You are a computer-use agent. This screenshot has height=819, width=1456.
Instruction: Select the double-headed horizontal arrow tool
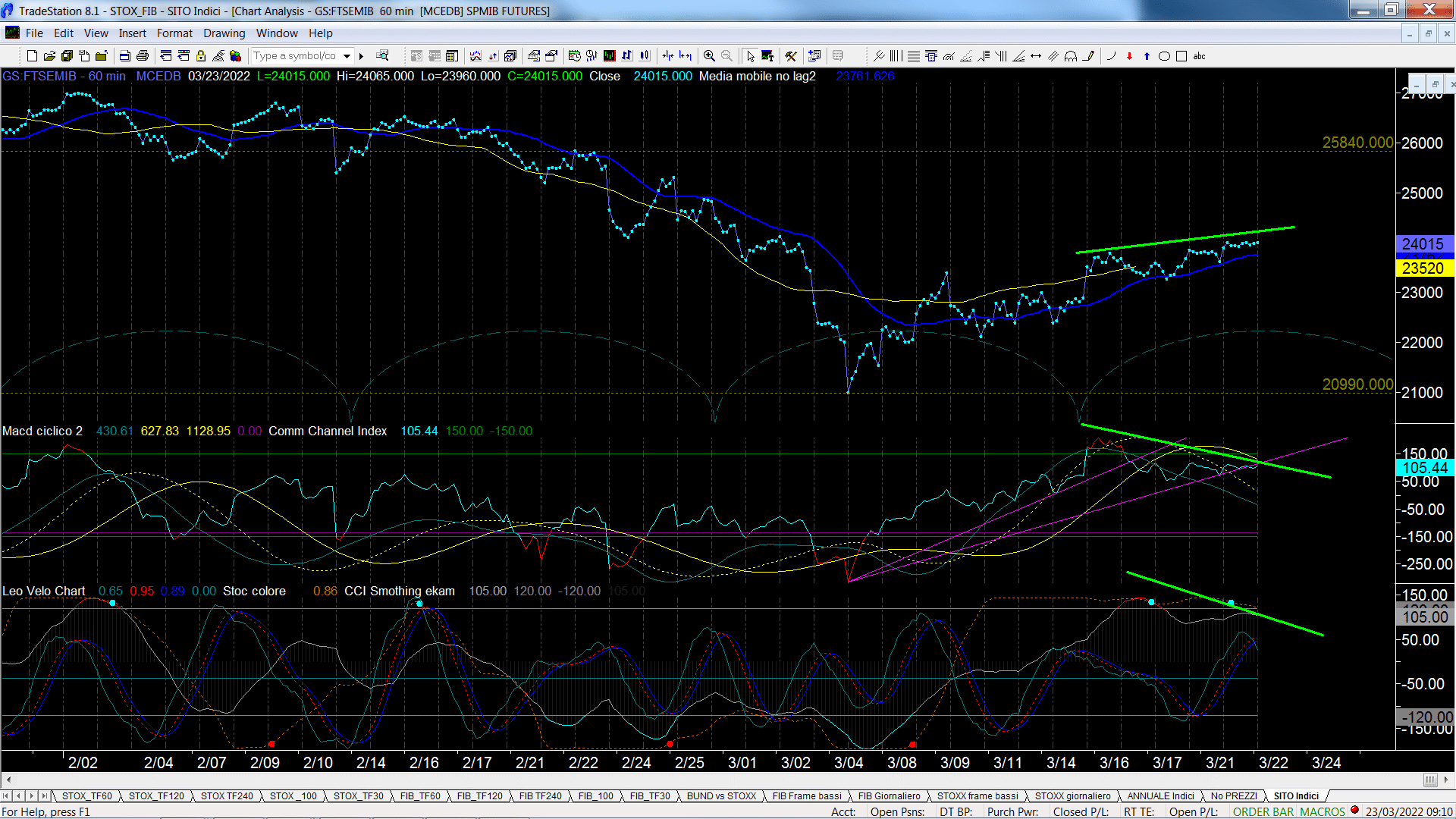click(1036, 56)
